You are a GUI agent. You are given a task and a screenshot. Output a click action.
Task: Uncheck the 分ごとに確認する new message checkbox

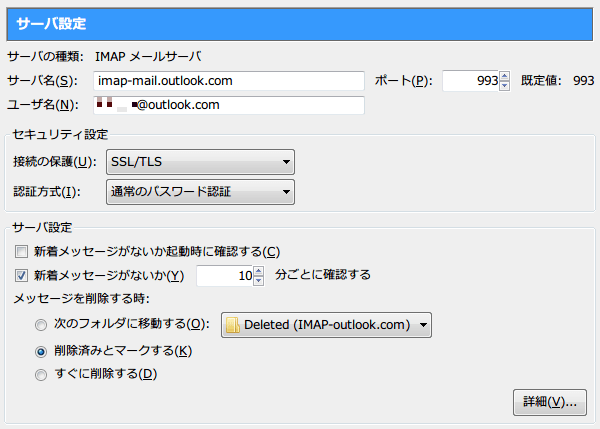click(x=22, y=275)
